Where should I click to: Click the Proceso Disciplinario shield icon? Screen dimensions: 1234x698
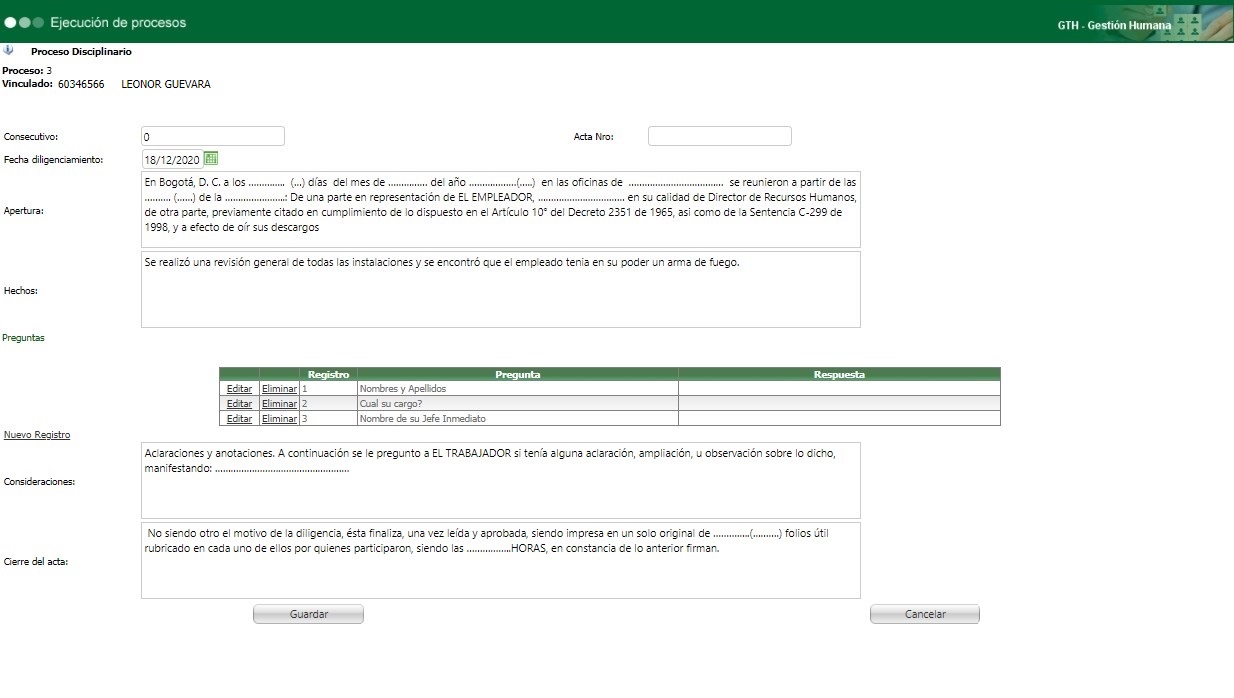point(9,50)
